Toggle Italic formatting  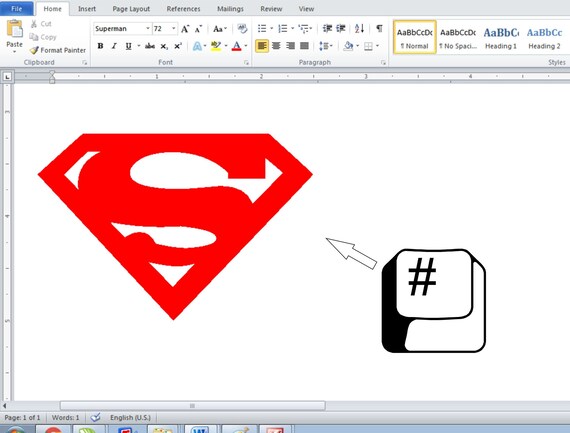(114, 46)
